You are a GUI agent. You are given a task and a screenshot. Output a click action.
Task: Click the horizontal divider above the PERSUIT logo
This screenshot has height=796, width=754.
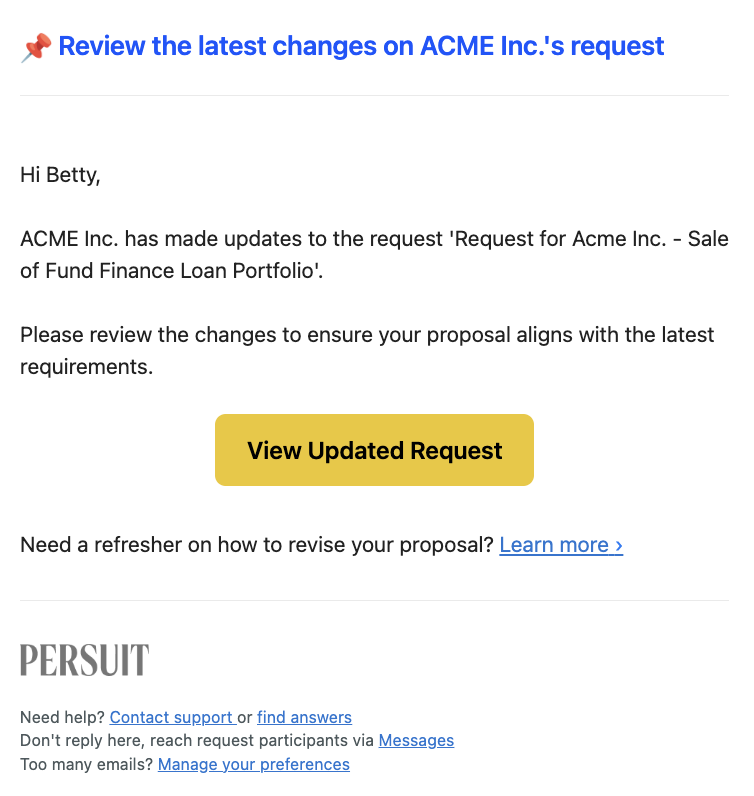[374, 601]
